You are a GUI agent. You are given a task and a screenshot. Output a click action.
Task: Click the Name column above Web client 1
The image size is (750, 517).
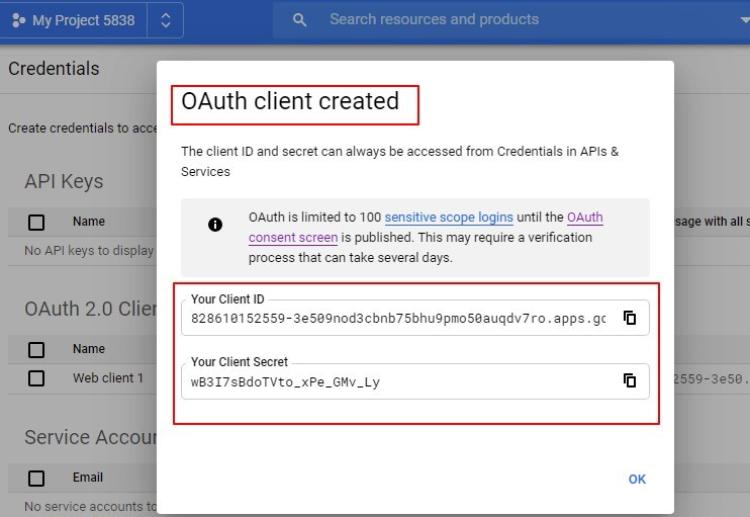(x=88, y=349)
